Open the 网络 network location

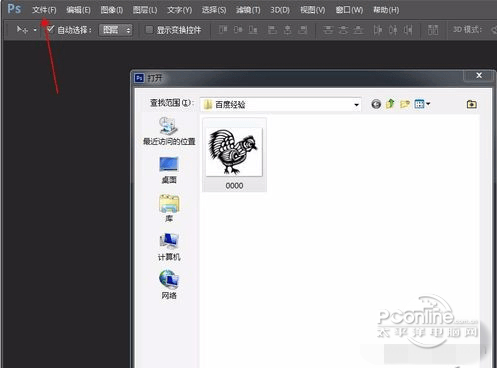[x=169, y=285]
